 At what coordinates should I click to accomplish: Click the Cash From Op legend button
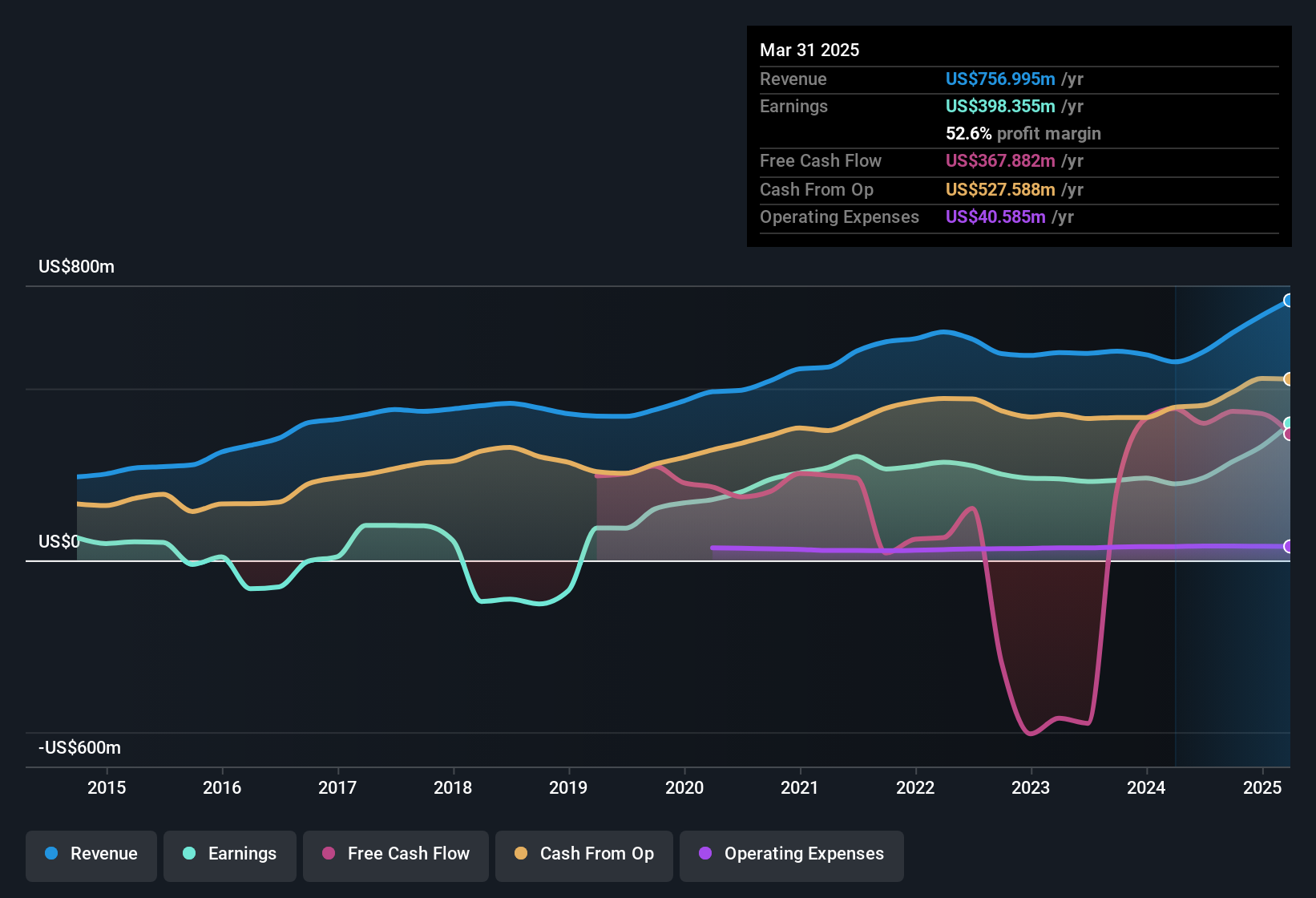583,855
